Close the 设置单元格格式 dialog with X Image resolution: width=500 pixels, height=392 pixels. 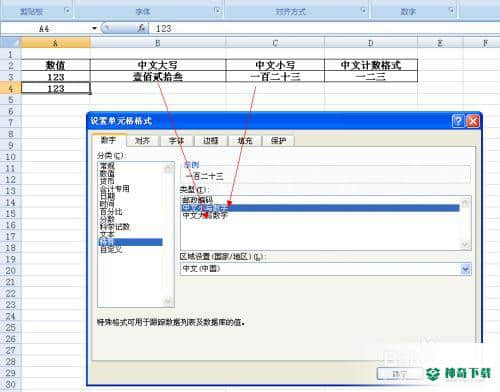click(x=473, y=121)
